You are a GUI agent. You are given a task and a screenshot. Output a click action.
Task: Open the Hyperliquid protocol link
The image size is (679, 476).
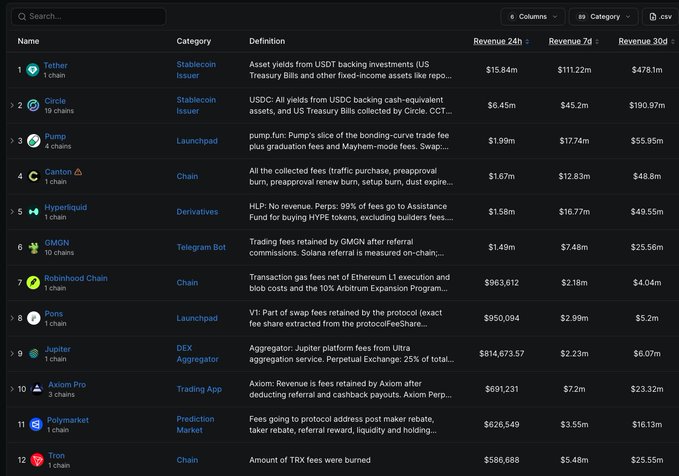pos(65,207)
